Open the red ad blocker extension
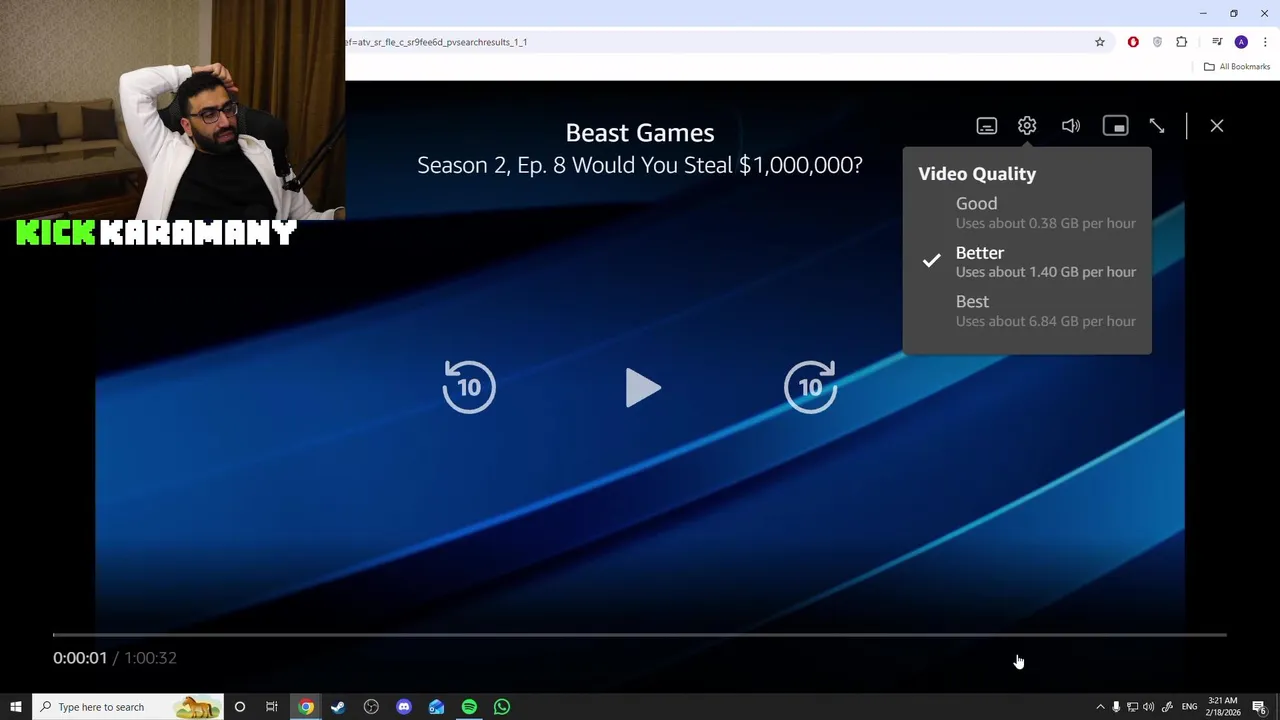Viewport: 1280px width, 720px height. (1133, 42)
